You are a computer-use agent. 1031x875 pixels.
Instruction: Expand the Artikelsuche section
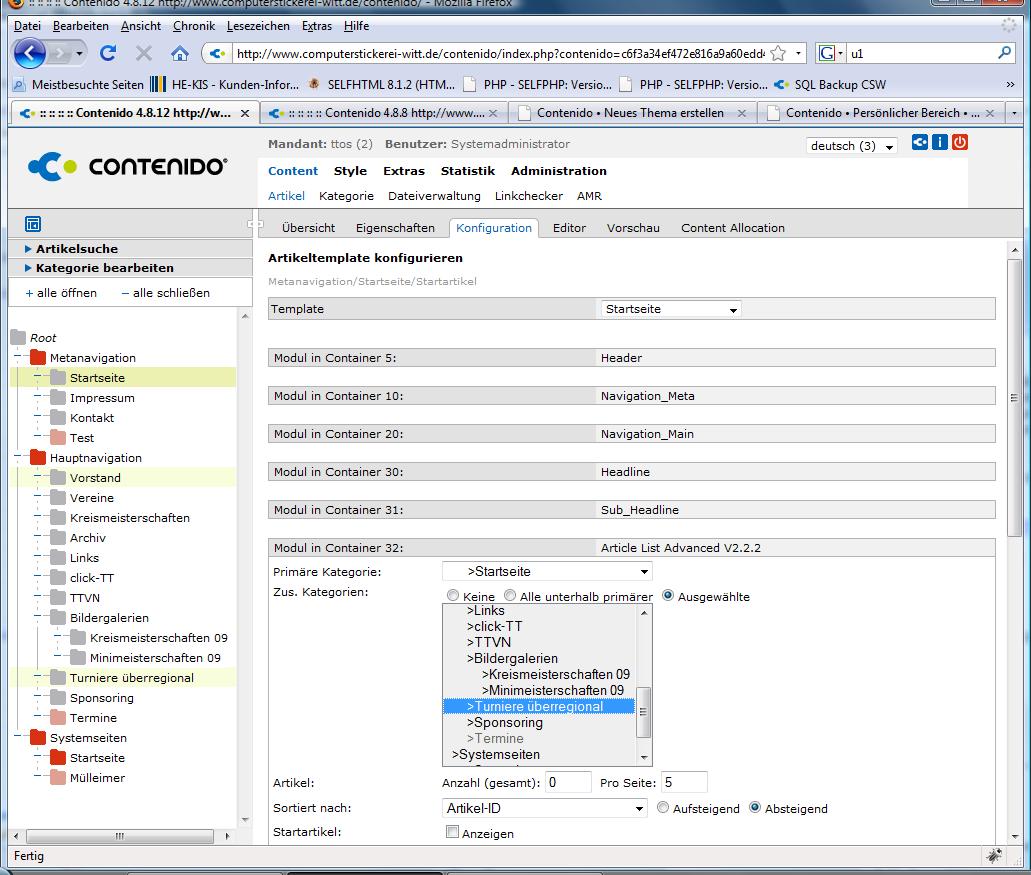point(77,249)
